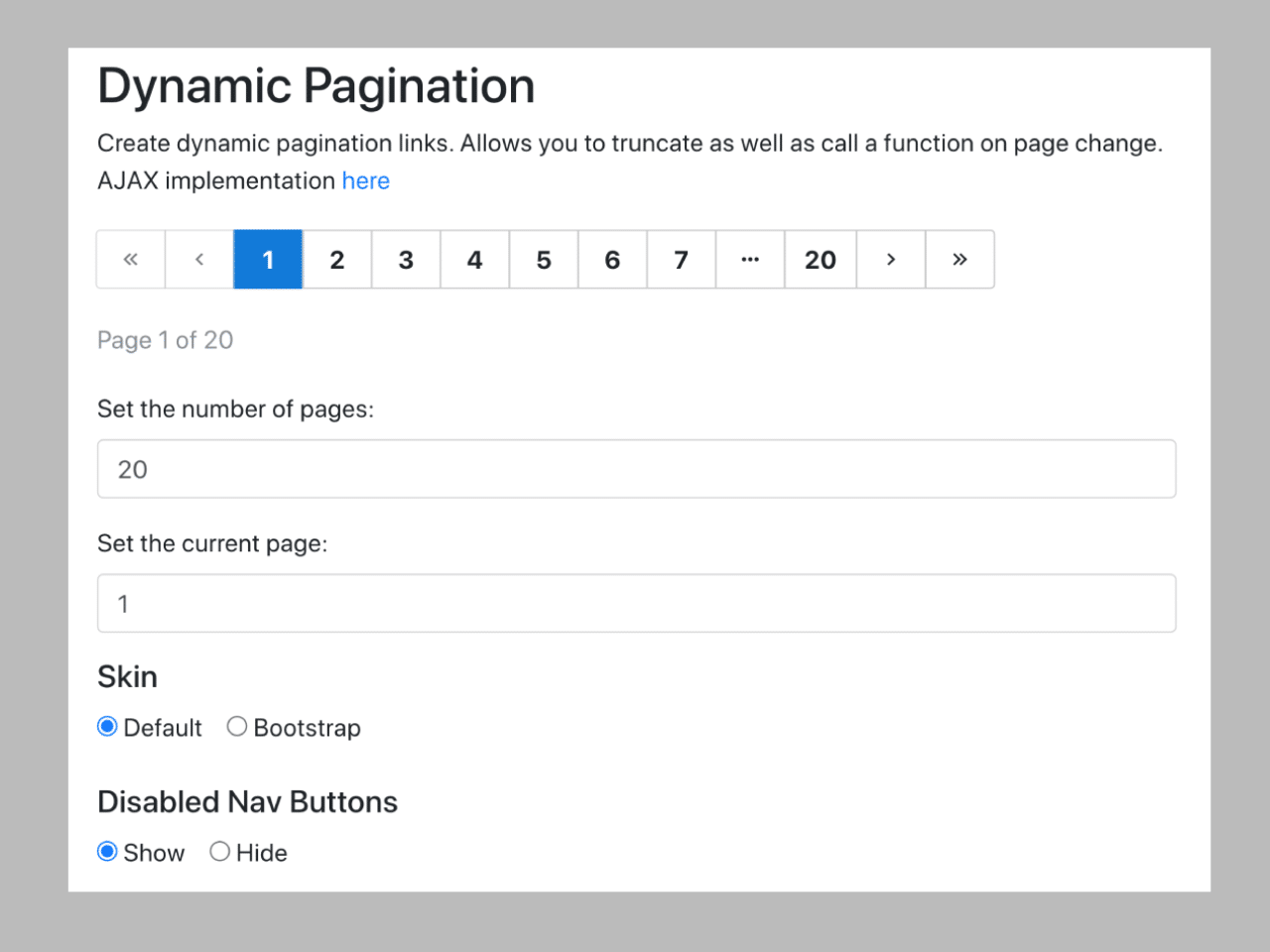Select page 2 in the pagination bar
Image resolution: width=1270 pixels, height=952 pixels.
(x=336, y=259)
